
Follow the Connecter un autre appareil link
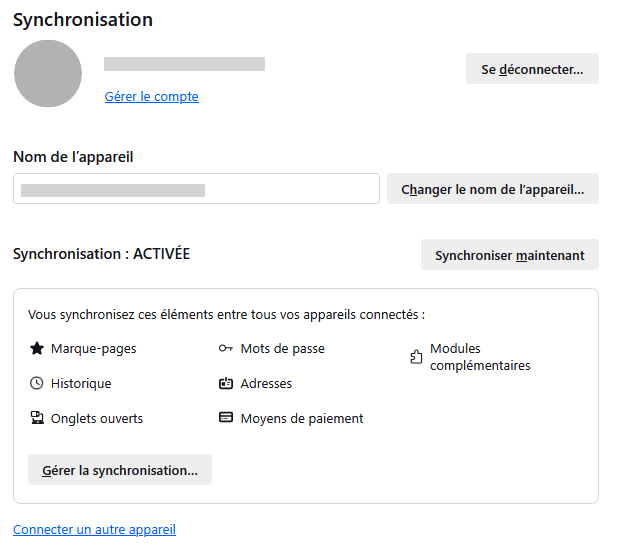pos(94,529)
